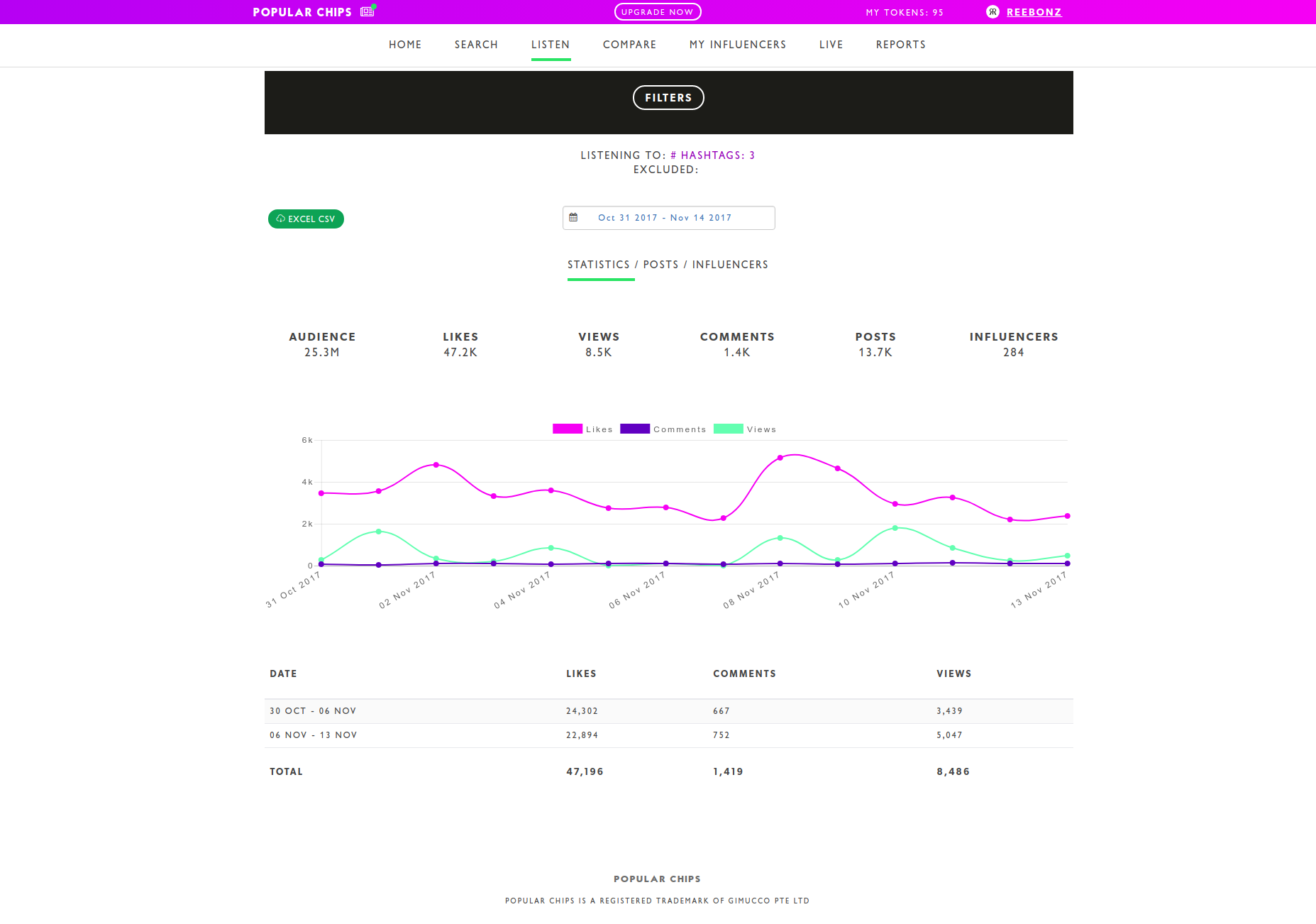Click the total likes 47,196
Viewport: 1316px width, 924px height.
(x=585, y=771)
